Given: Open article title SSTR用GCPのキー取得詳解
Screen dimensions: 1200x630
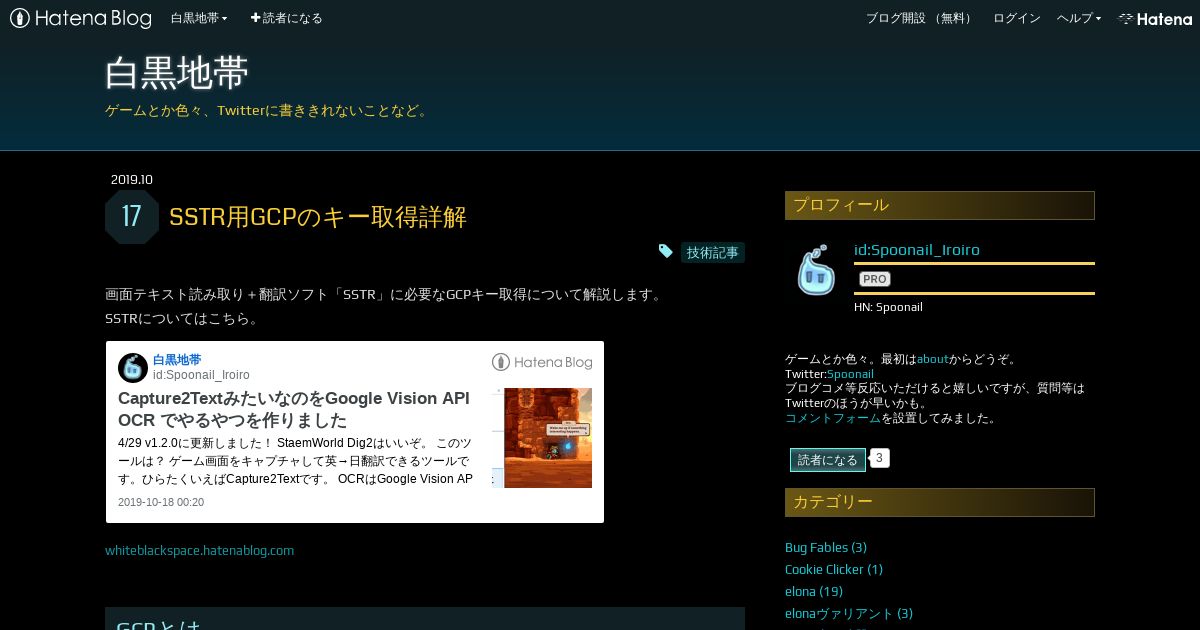Looking at the screenshot, I should (x=318, y=217).
